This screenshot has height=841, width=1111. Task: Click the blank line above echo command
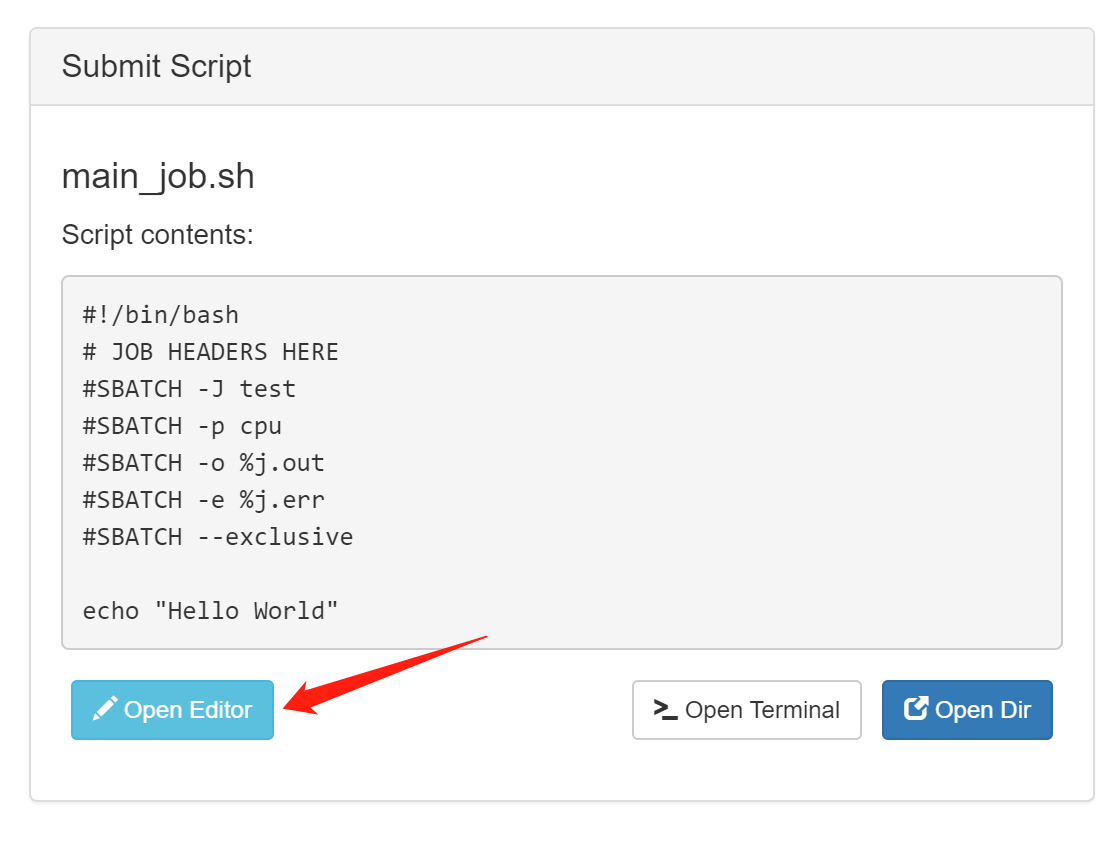tap(562, 574)
